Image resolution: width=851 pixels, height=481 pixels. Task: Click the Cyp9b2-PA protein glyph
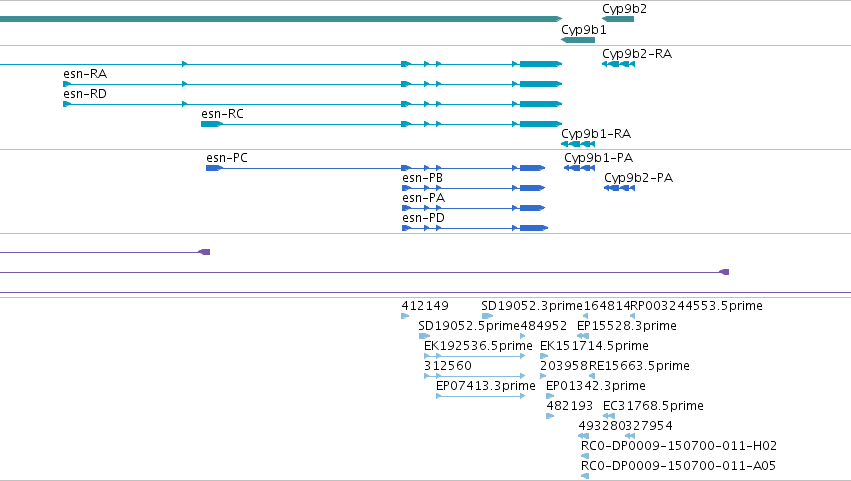[619, 188]
